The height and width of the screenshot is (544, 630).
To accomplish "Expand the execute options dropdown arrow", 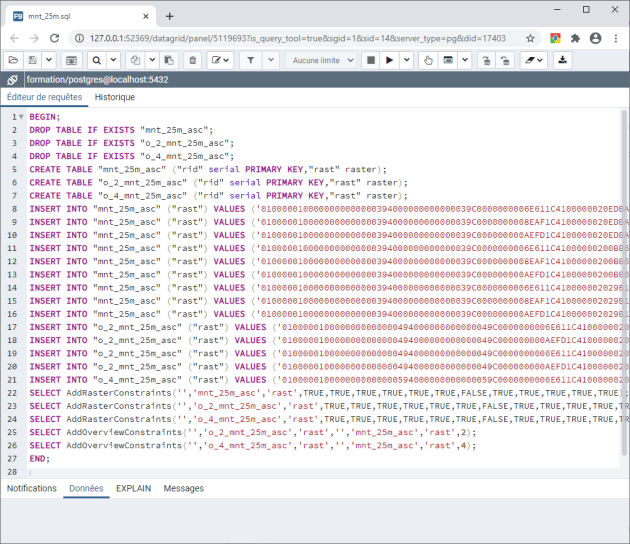I will tap(407, 60).
